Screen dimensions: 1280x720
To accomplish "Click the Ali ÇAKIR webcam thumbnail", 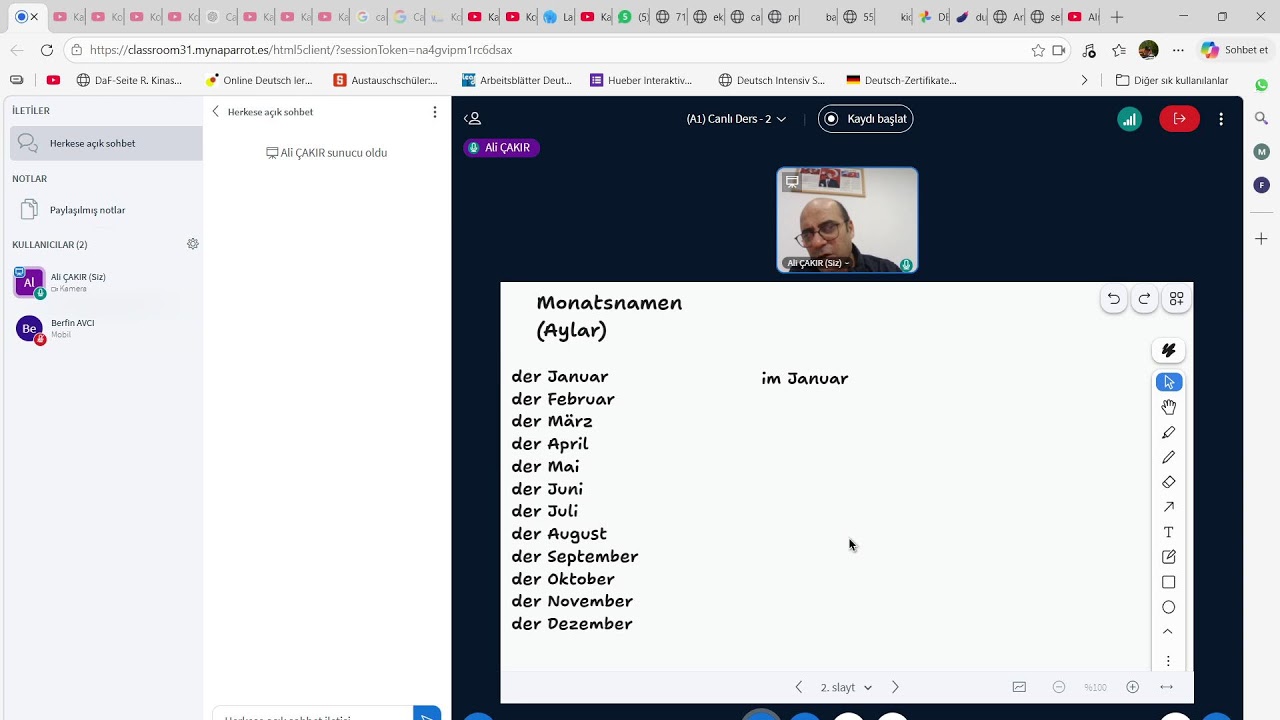I will [x=847, y=220].
